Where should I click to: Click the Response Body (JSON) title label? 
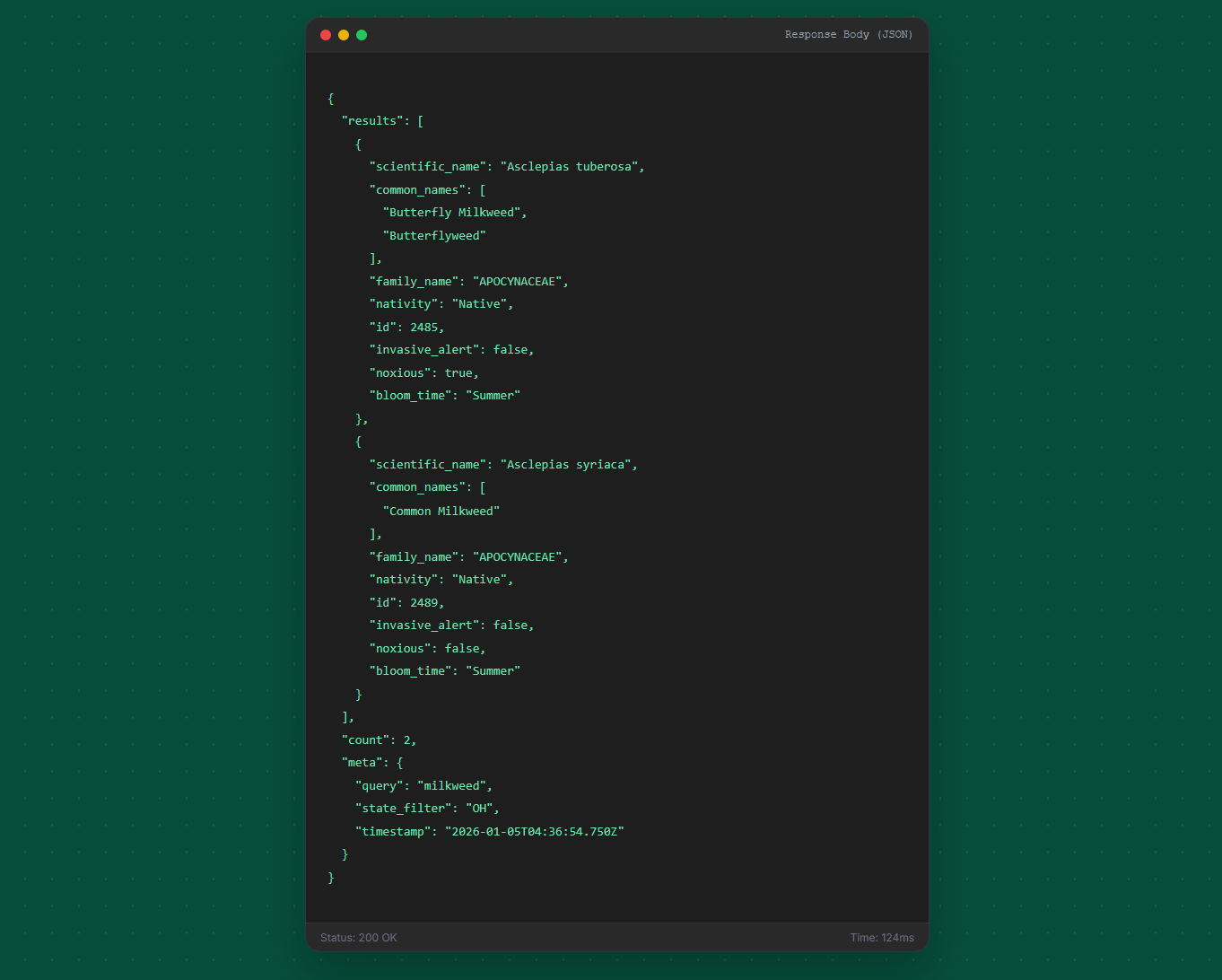[848, 35]
